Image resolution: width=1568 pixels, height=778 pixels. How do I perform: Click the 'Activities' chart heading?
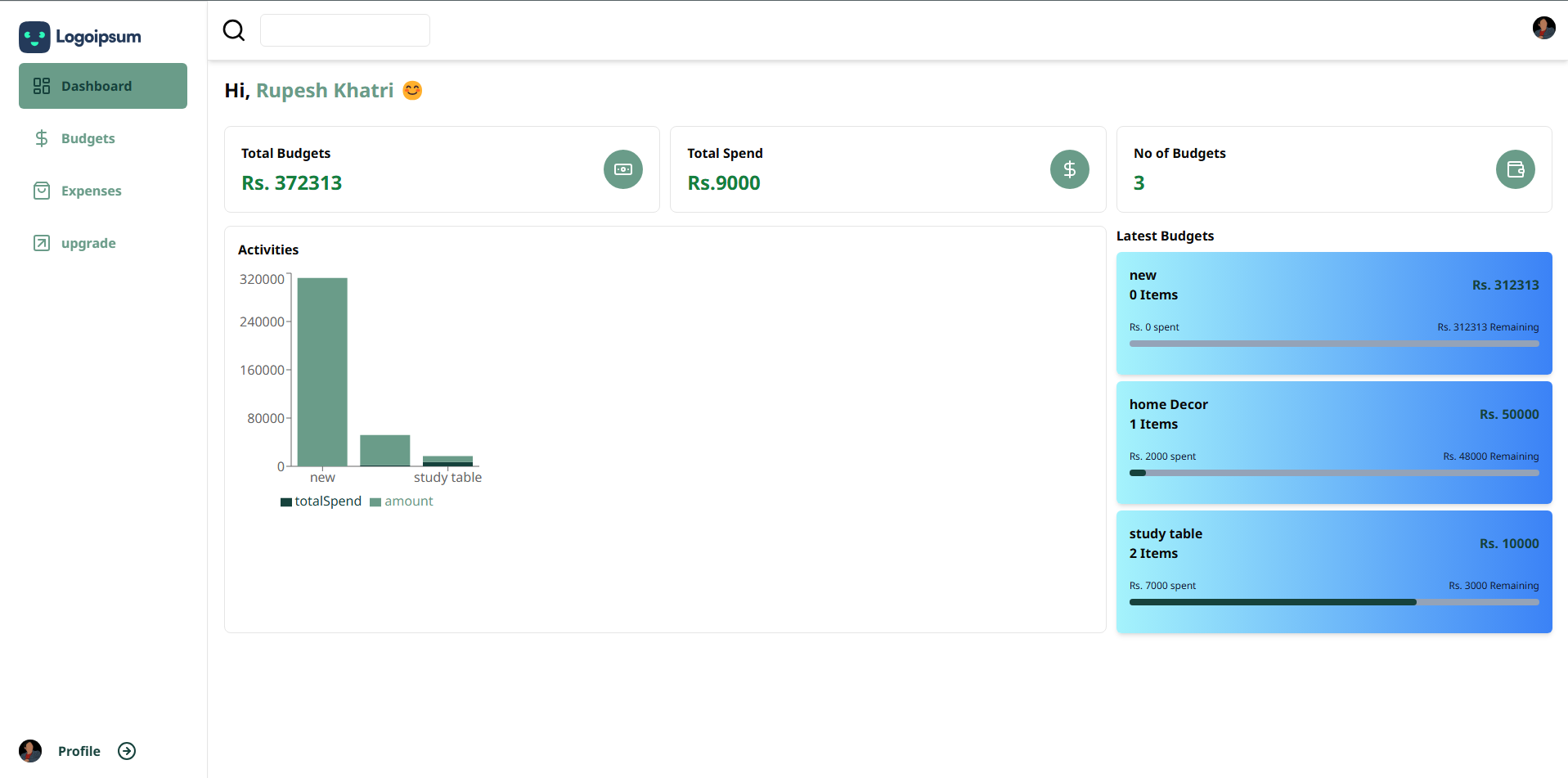pos(268,250)
